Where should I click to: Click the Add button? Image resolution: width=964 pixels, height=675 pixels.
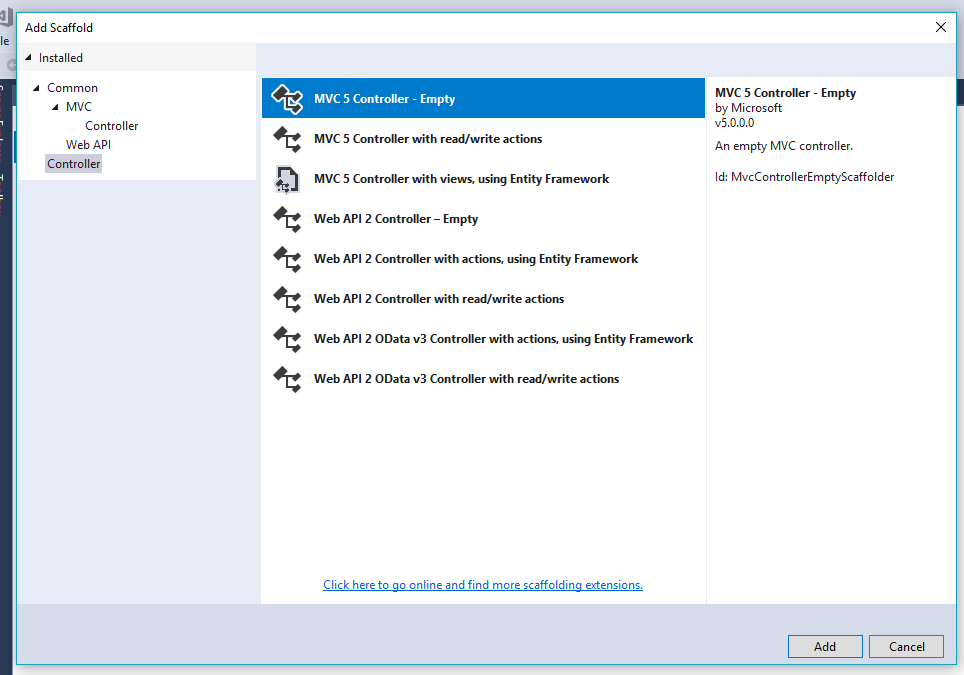coord(824,646)
